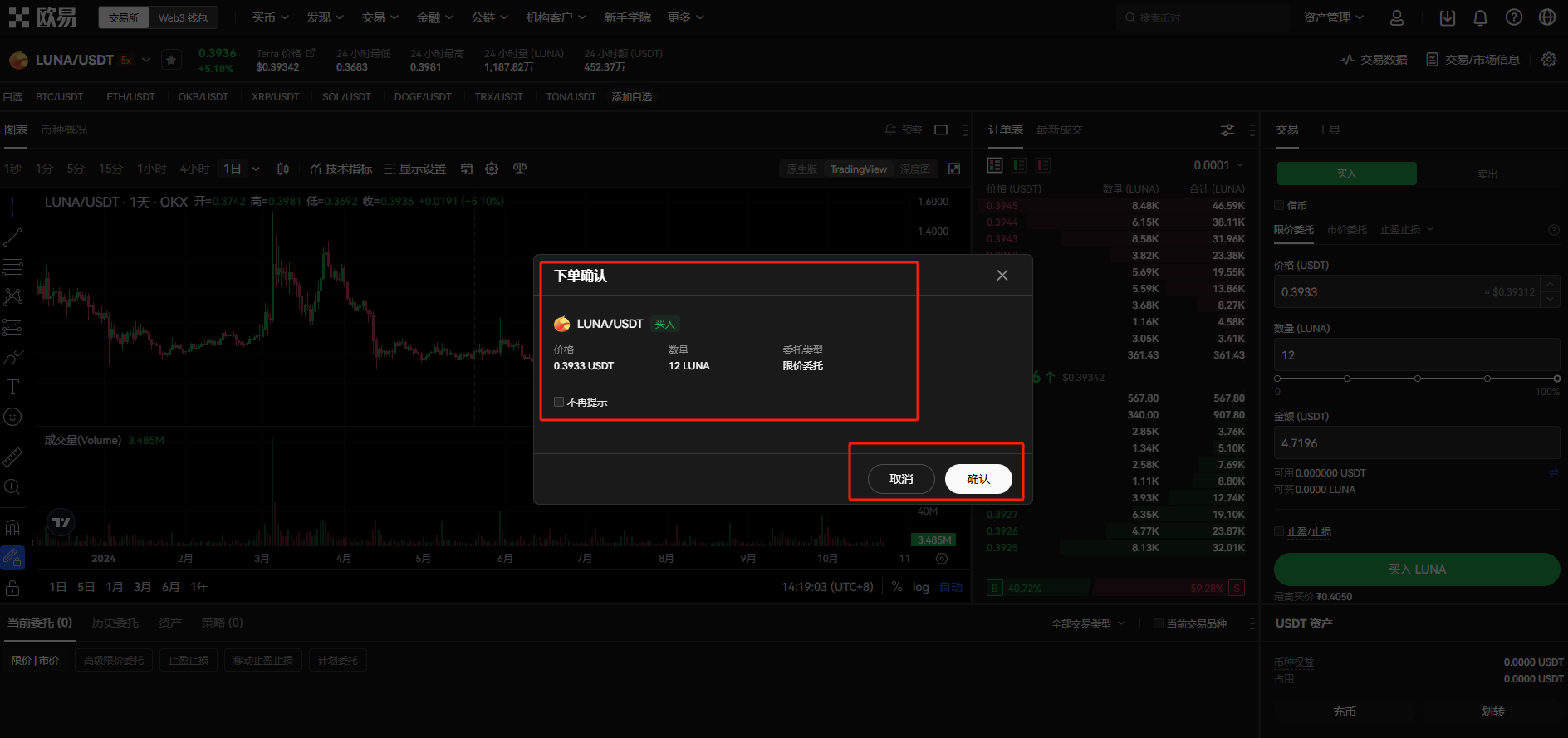Click the 取消 button in order dialog
The image size is (1568, 738).
pyautogui.click(x=901, y=479)
